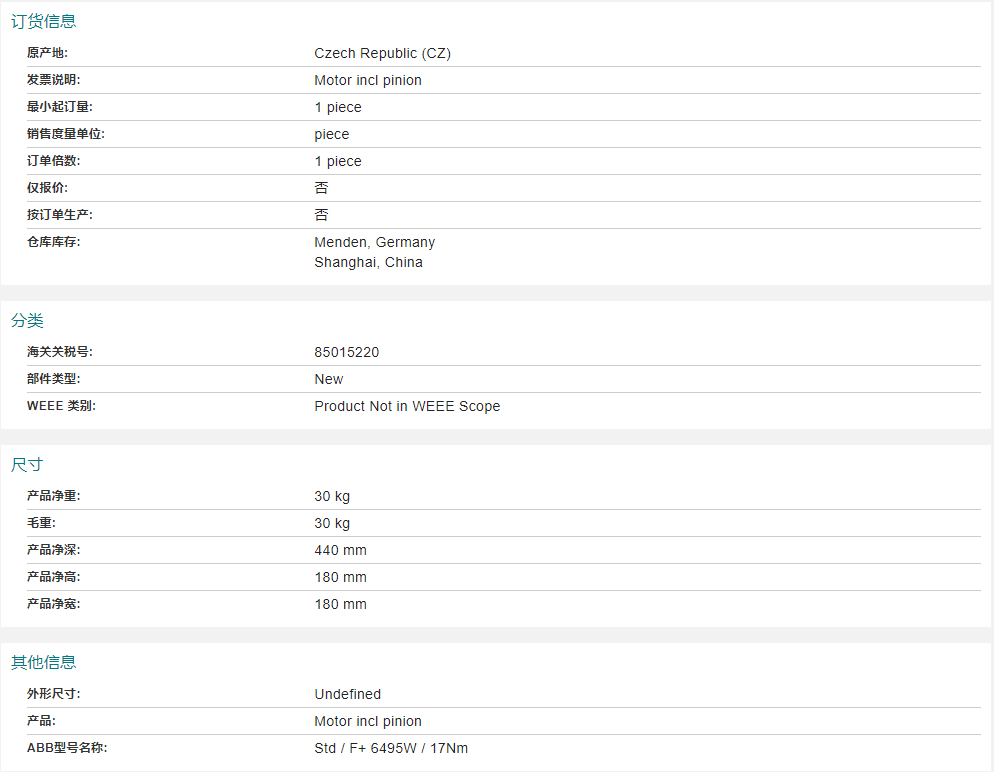Click the ABB型号名称 label

pos(67,748)
